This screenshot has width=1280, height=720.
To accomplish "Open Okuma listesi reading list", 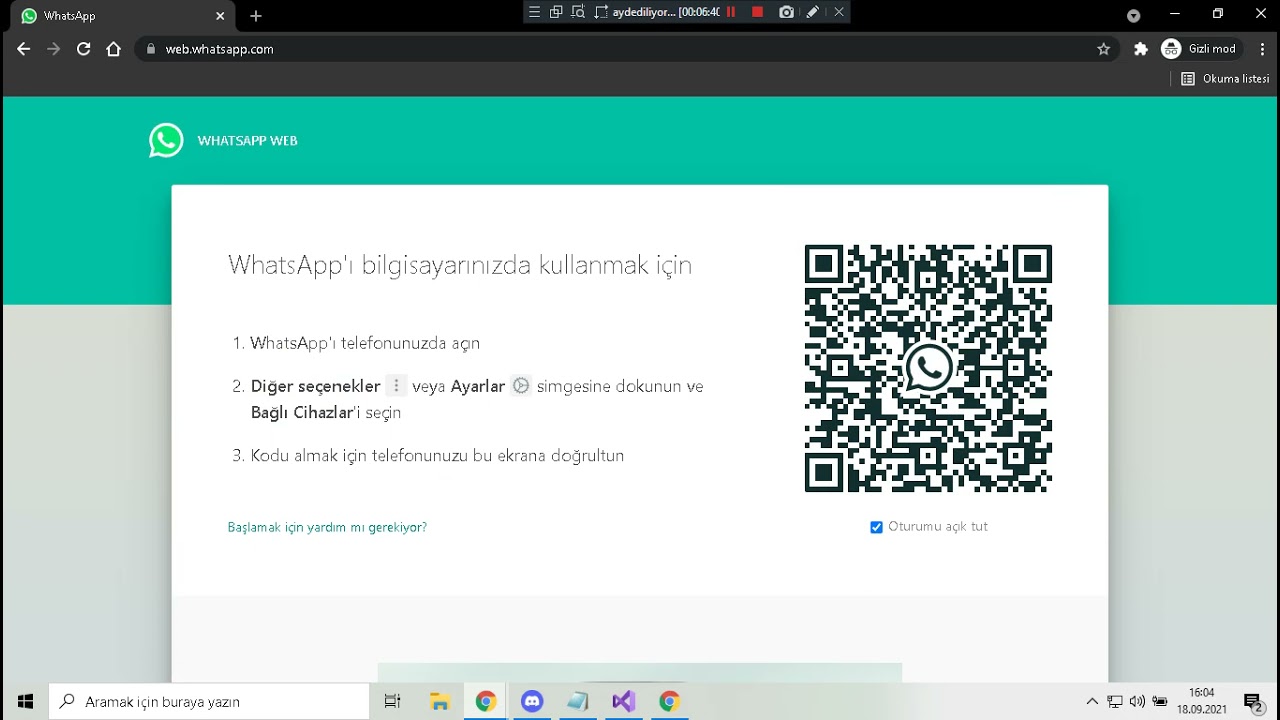I will [1225, 79].
